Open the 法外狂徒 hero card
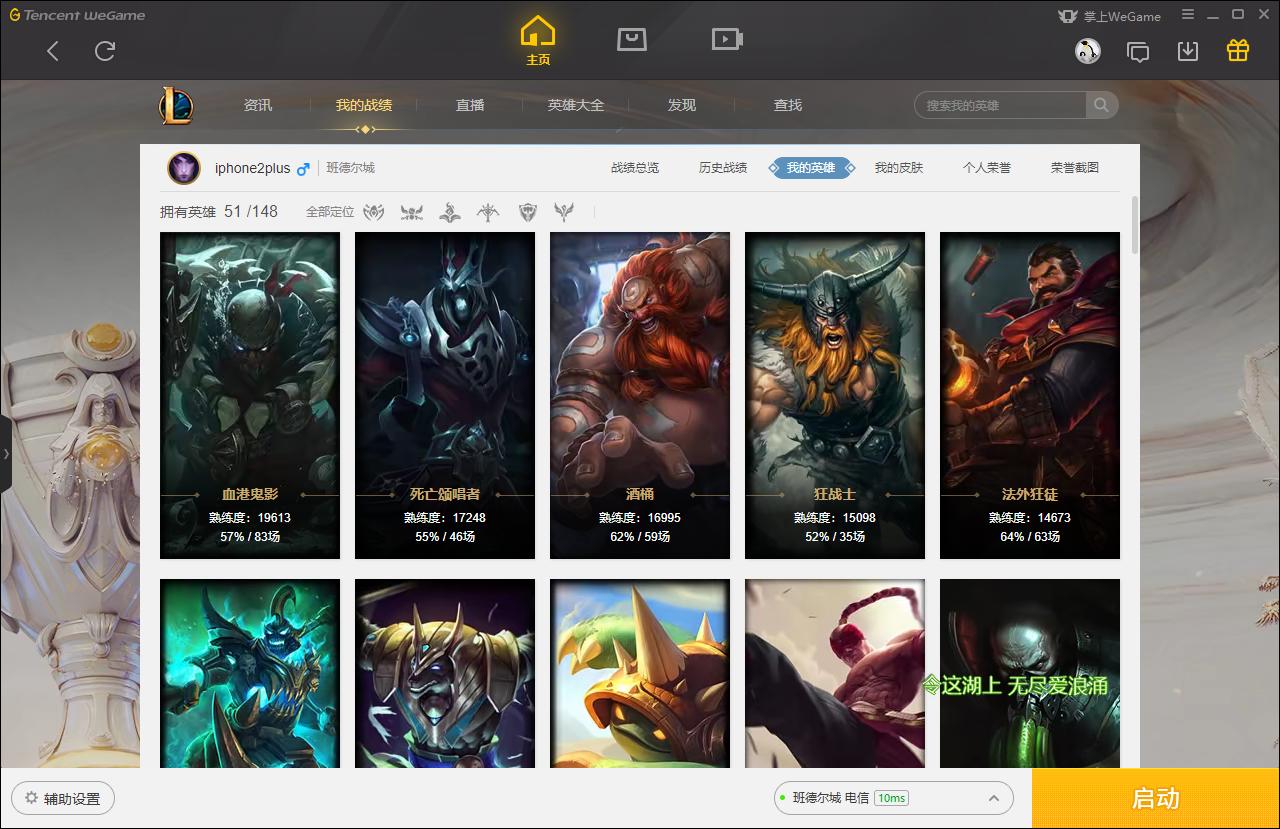 pos(1030,395)
